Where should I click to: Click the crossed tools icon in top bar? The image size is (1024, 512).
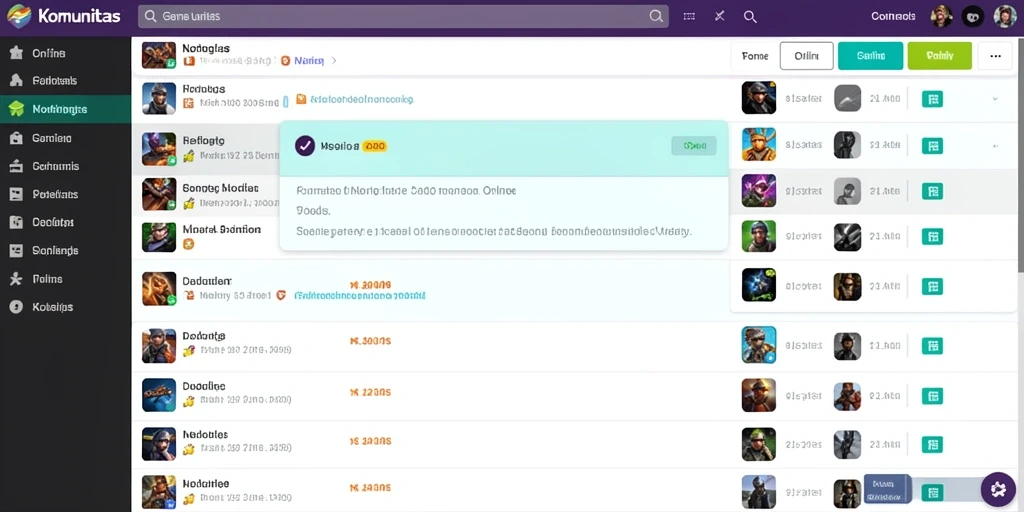[x=720, y=16]
